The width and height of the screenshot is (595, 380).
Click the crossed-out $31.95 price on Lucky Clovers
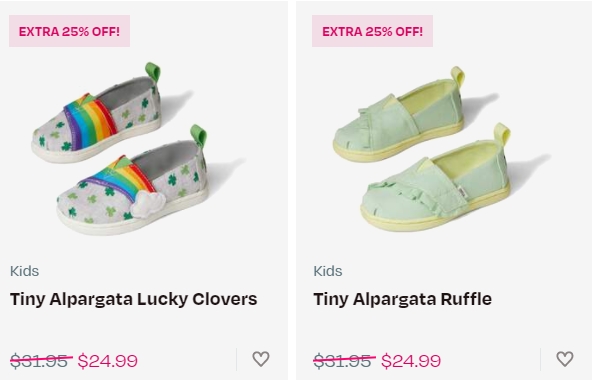point(41,361)
